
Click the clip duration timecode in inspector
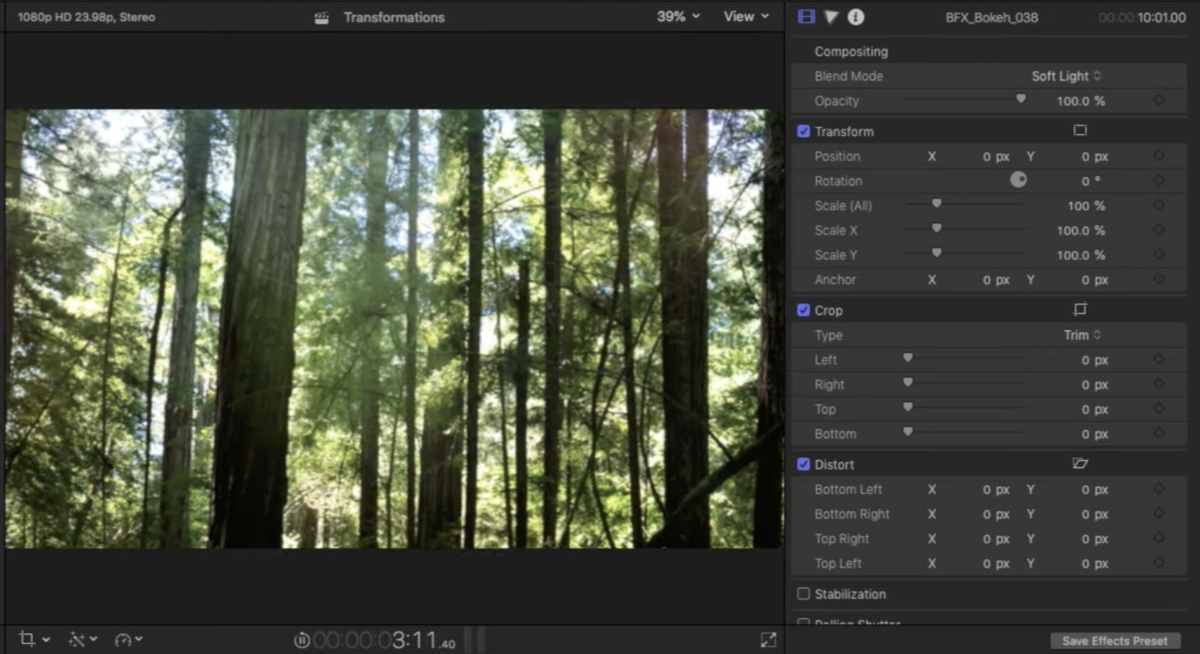pyautogui.click(x=1141, y=17)
